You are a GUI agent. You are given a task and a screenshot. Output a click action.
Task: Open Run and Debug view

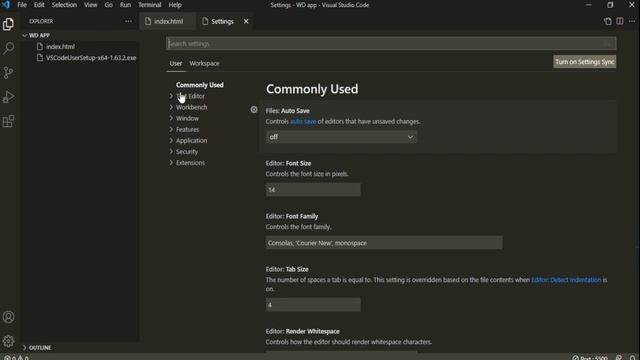[9, 97]
